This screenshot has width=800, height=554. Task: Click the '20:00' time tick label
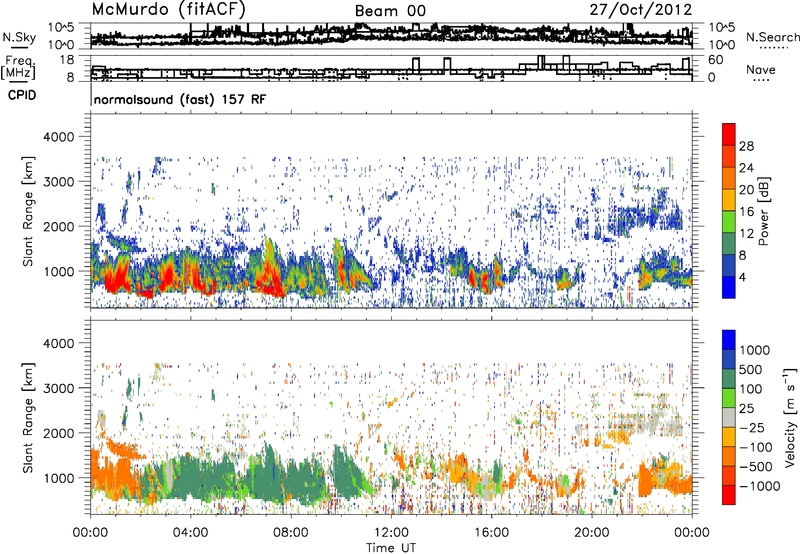591,533
